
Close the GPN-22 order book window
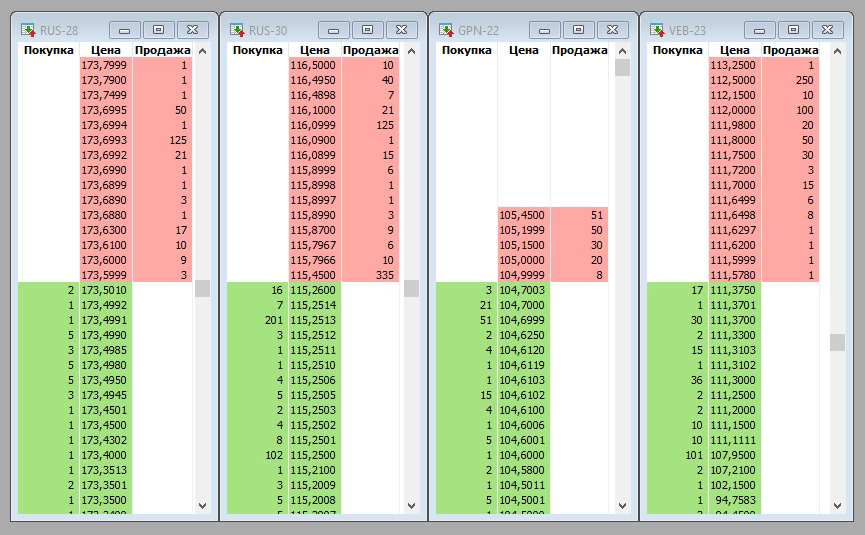612,30
